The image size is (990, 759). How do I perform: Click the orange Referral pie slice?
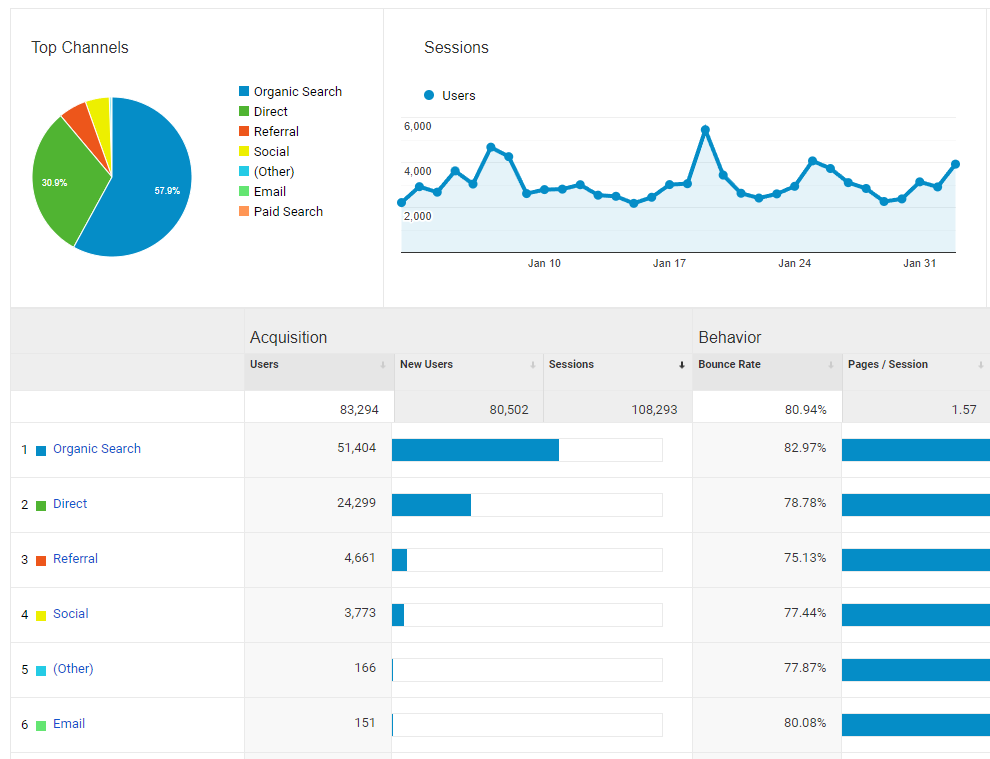point(76,117)
